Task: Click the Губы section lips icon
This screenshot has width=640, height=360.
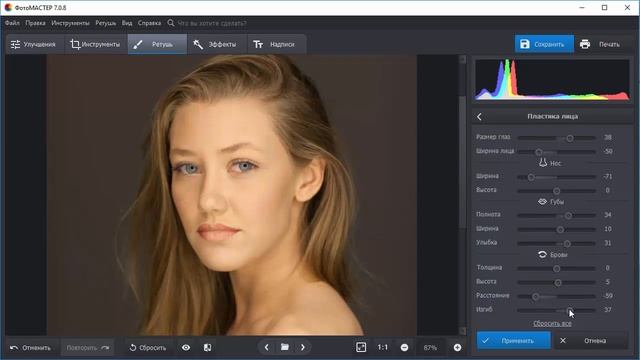Action: [542, 202]
